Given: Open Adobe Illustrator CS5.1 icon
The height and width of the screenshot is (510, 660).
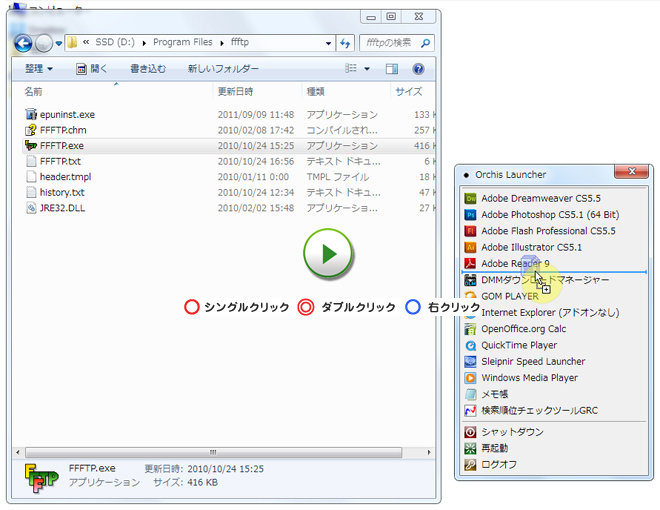Looking at the screenshot, I should click(x=470, y=247).
